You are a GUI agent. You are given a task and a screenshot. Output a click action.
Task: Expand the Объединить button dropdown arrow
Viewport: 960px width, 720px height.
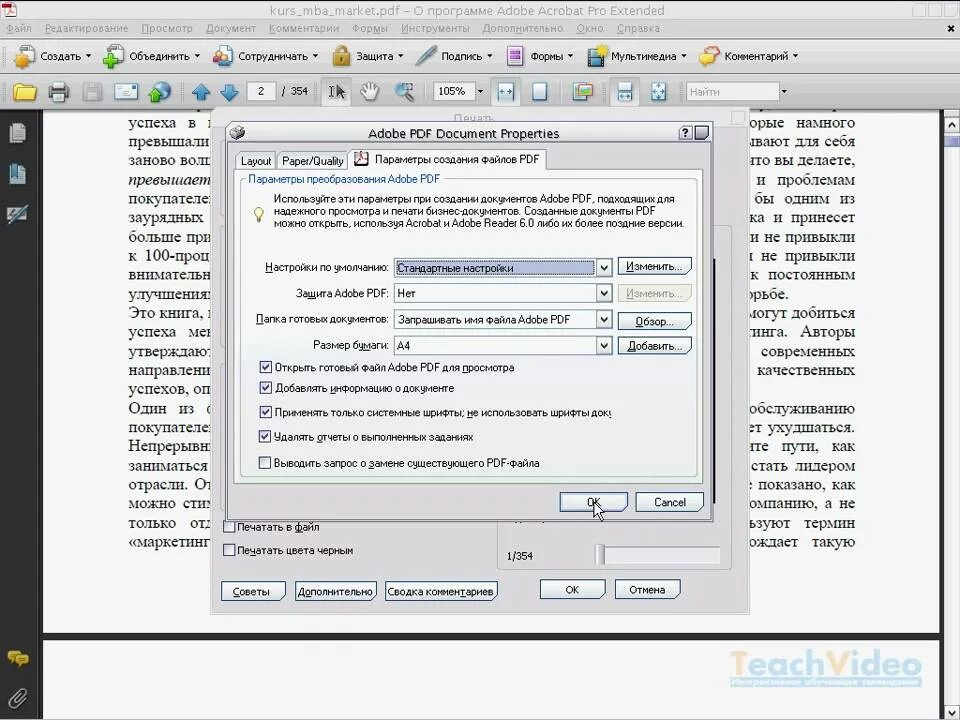pyautogui.click(x=197, y=56)
